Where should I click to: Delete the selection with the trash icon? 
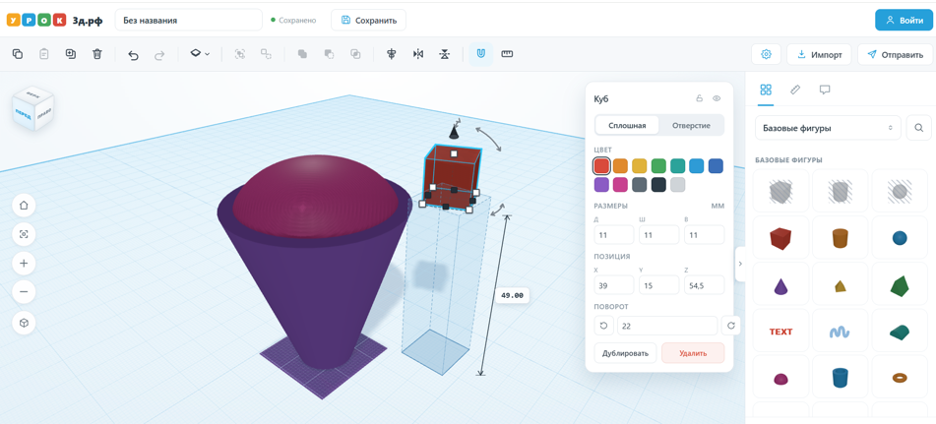(97, 54)
